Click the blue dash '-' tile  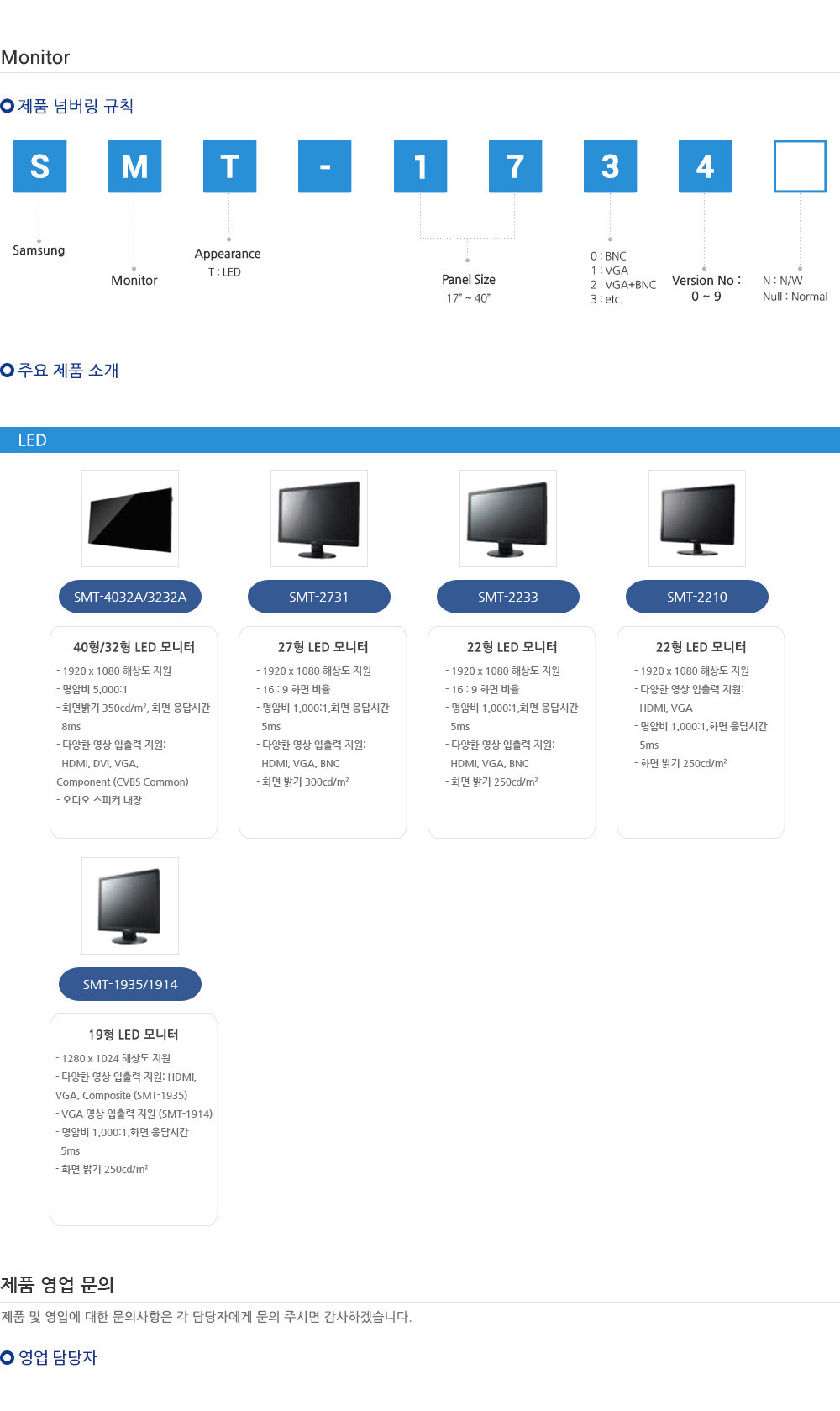(x=325, y=166)
